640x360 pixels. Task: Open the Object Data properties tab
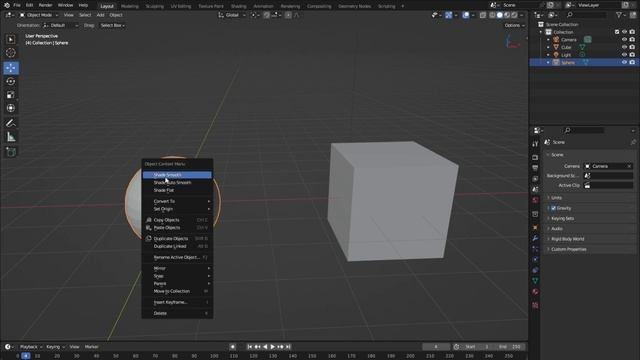point(535,280)
